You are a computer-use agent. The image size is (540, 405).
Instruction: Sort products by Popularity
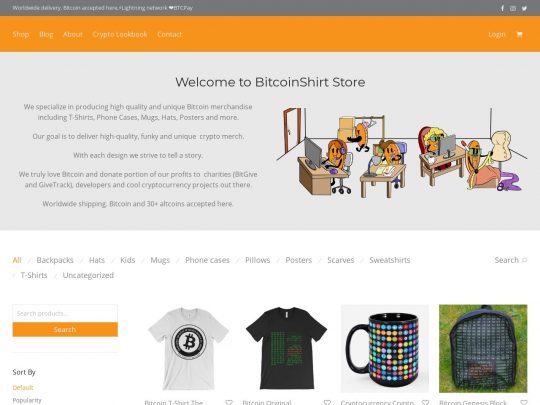(x=27, y=400)
